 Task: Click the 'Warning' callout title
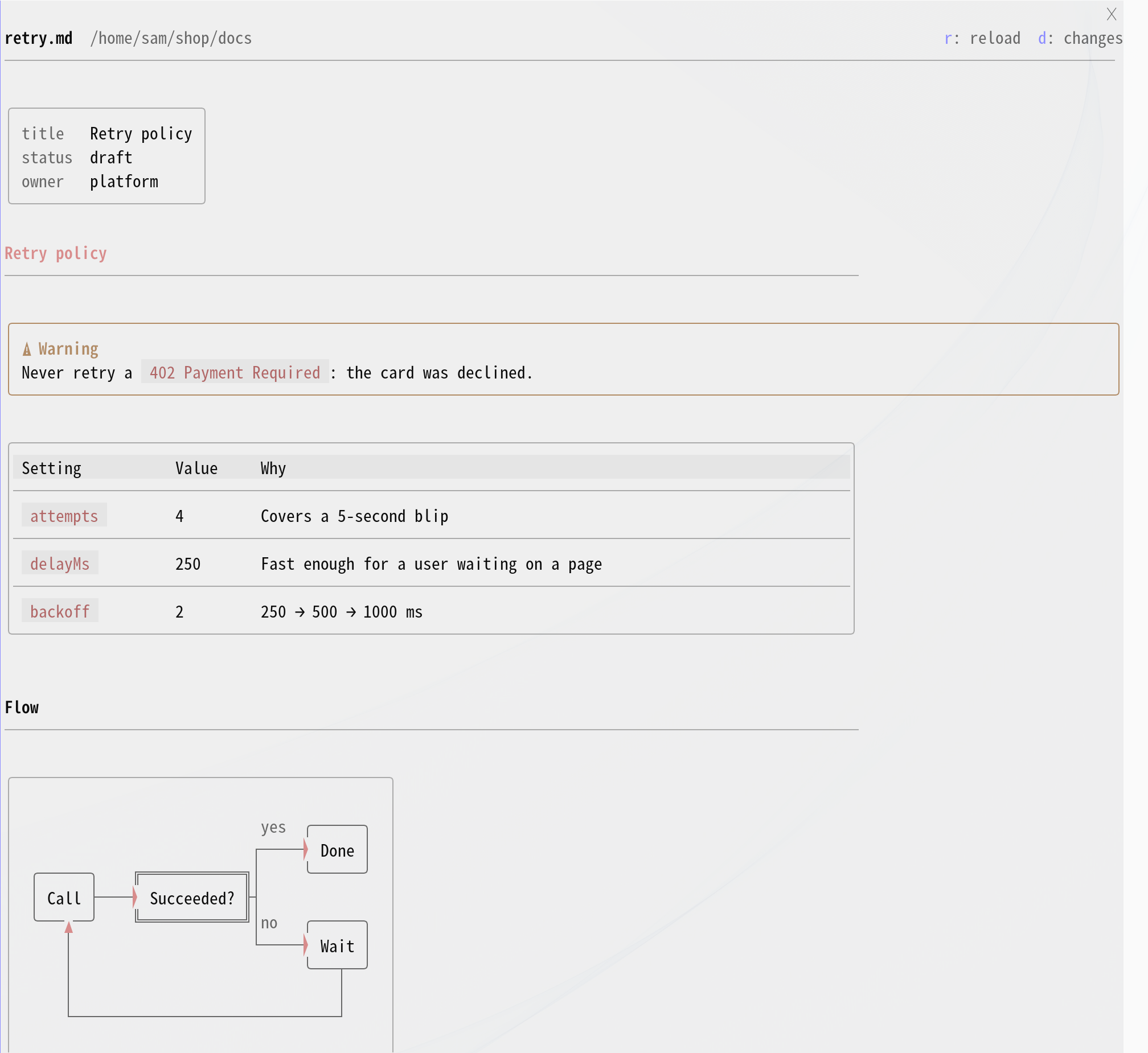click(x=68, y=349)
